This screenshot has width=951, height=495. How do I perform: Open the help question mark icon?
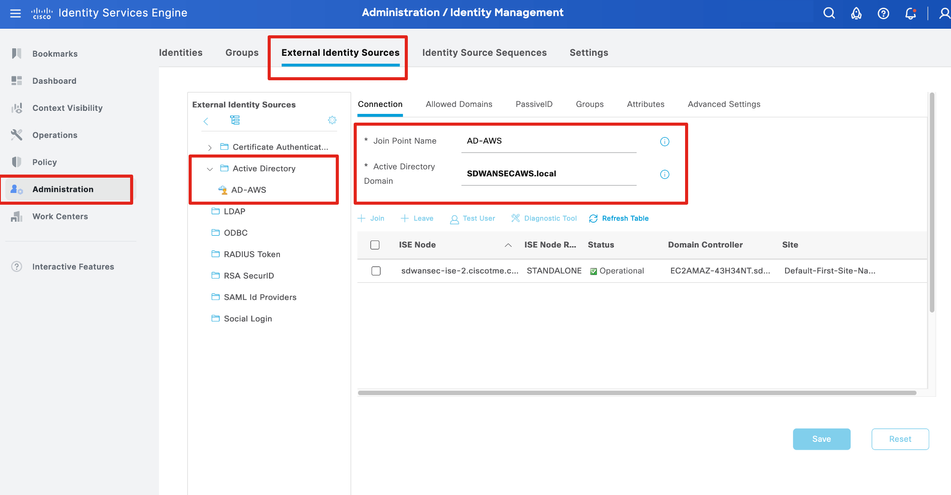(x=883, y=13)
